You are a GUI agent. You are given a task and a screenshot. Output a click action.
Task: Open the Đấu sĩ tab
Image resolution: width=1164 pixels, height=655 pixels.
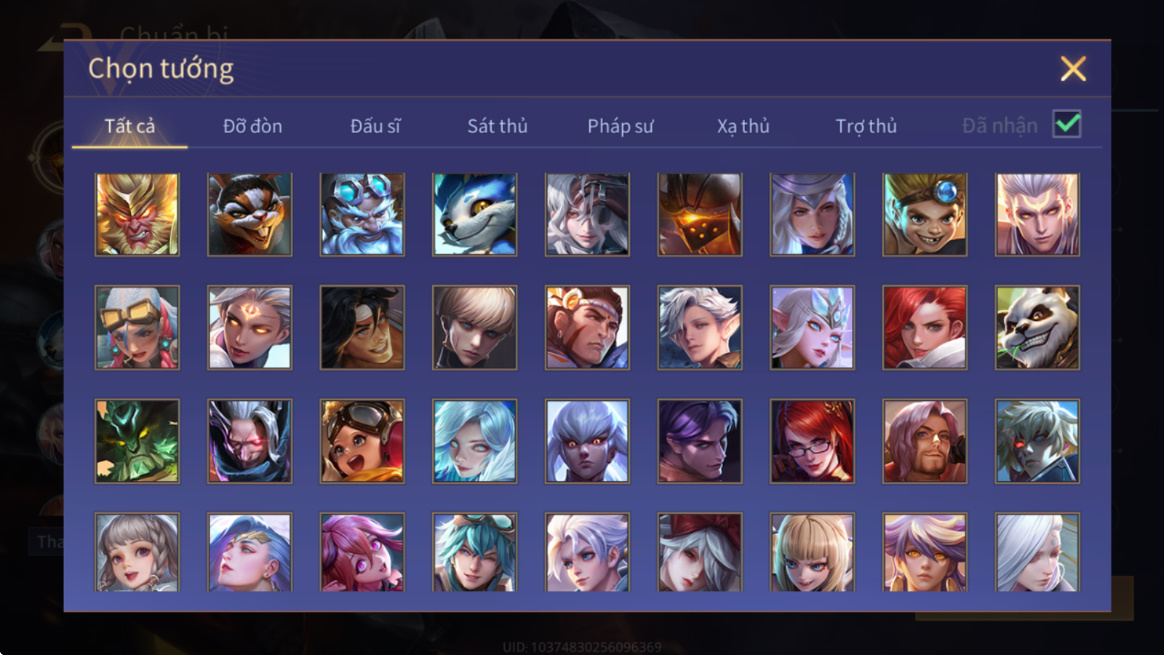[375, 126]
